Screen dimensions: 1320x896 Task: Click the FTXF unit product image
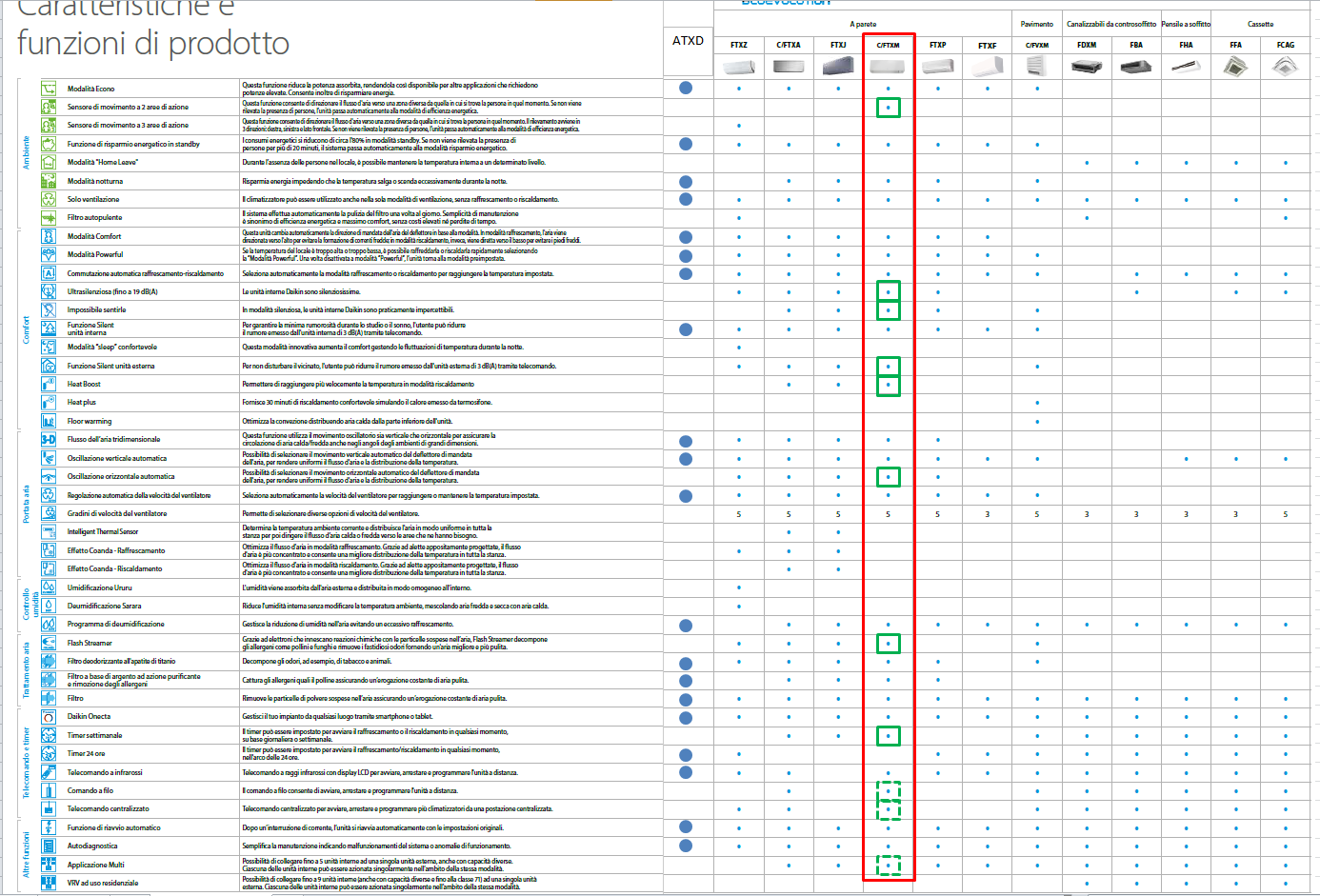pyautogui.click(x=988, y=67)
